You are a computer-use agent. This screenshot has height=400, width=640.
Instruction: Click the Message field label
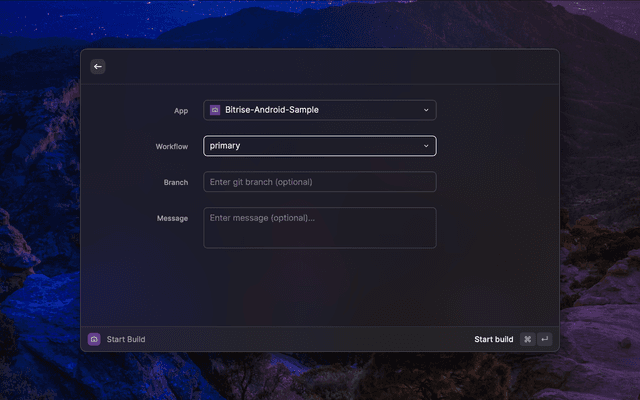[172, 218]
